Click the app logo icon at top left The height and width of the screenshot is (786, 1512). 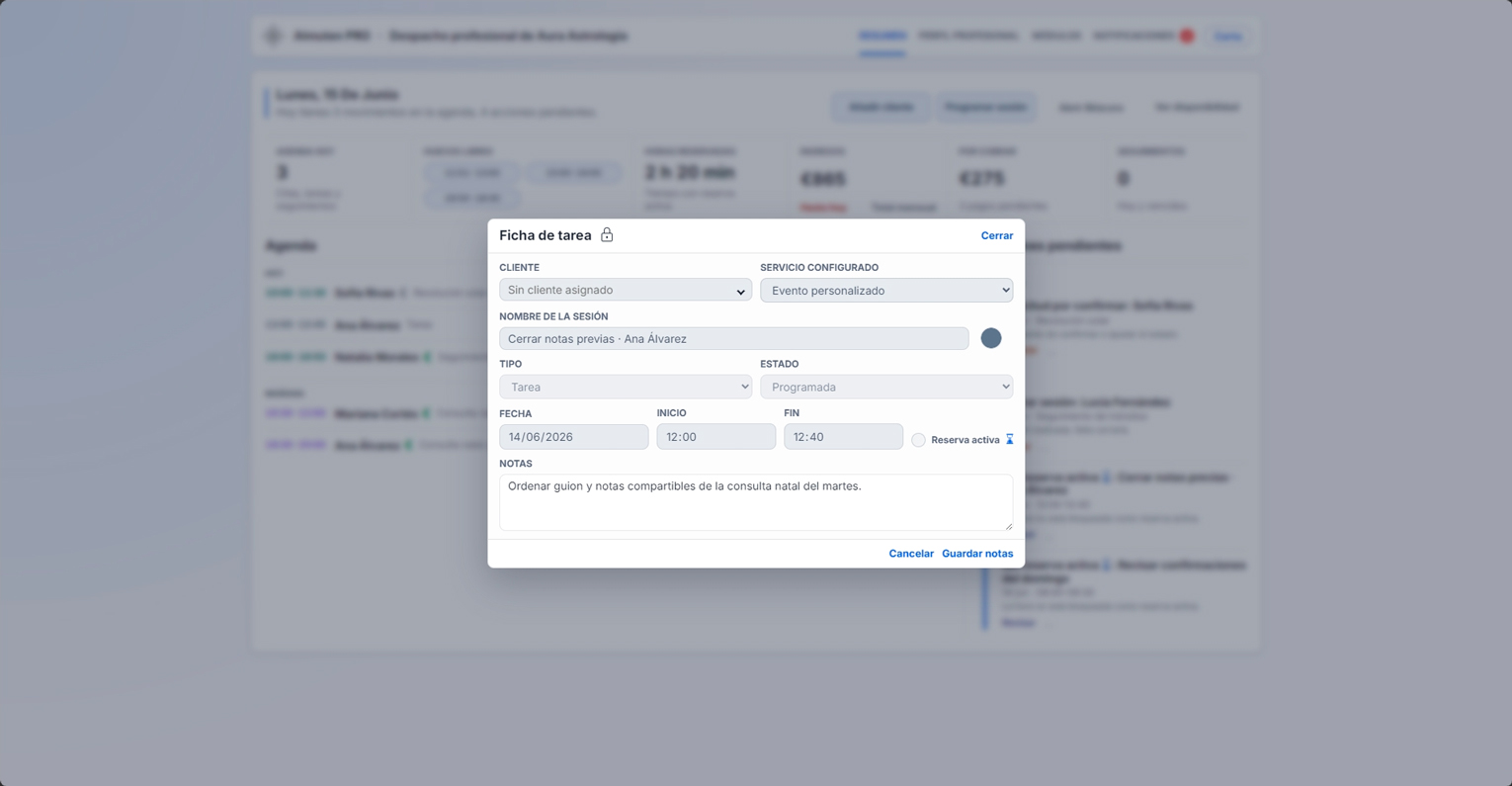(273, 36)
